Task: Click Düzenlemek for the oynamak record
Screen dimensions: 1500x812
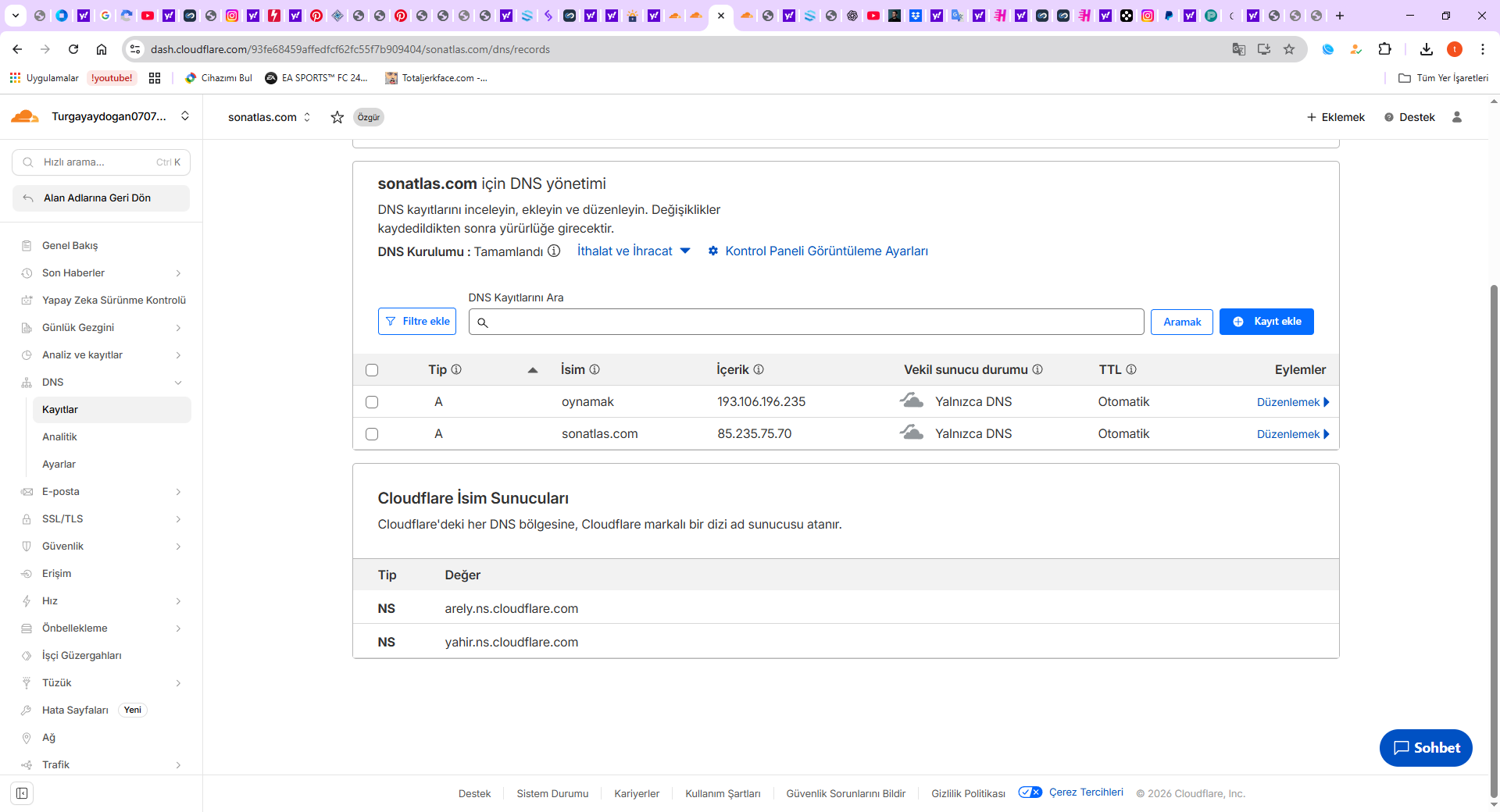Action: (1293, 402)
